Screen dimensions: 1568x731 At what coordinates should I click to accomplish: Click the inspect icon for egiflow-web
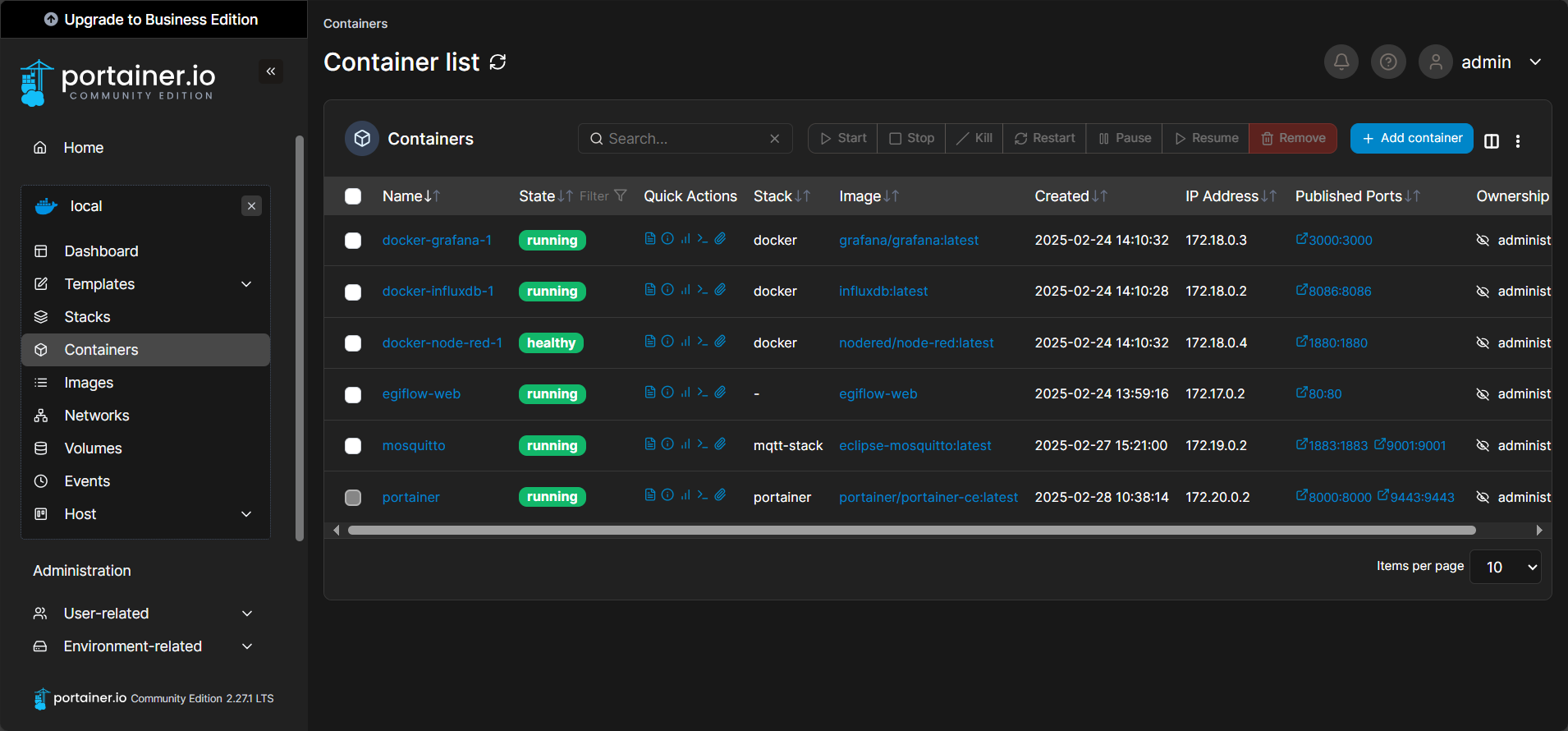667,393
